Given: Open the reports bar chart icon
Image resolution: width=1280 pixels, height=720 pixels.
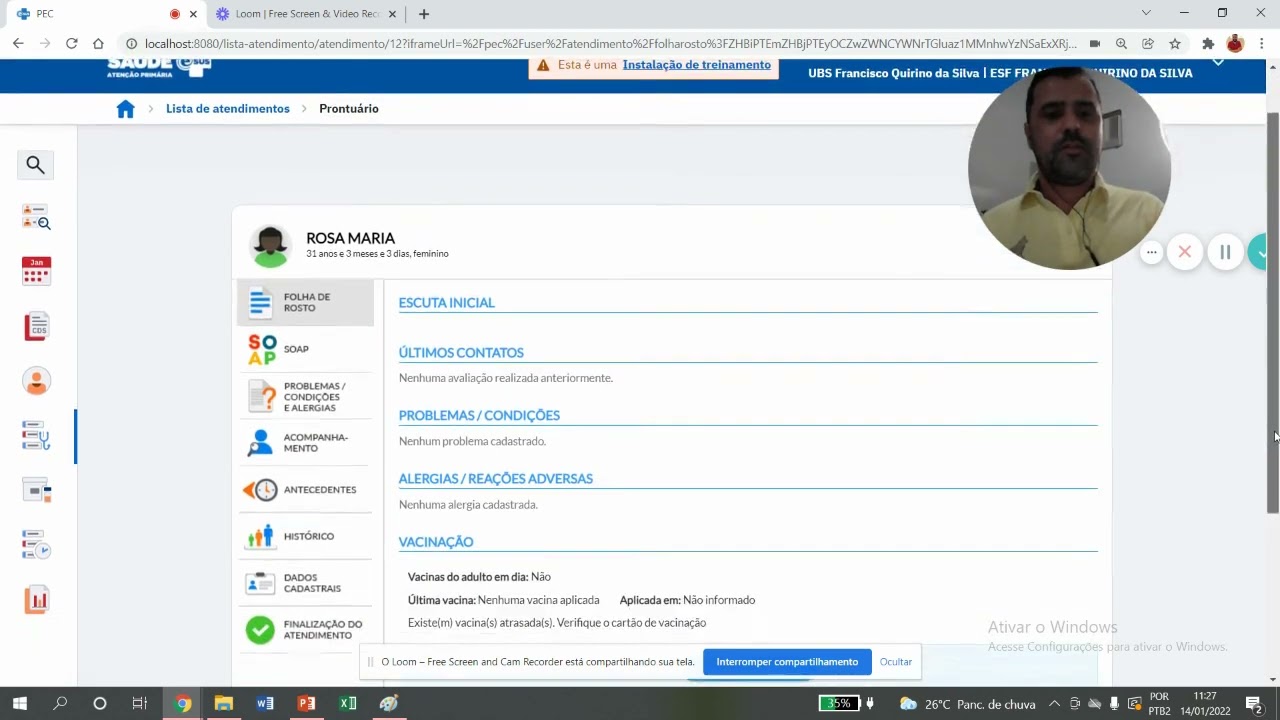Looking at the screenshot, I should (x=36, y=600).
